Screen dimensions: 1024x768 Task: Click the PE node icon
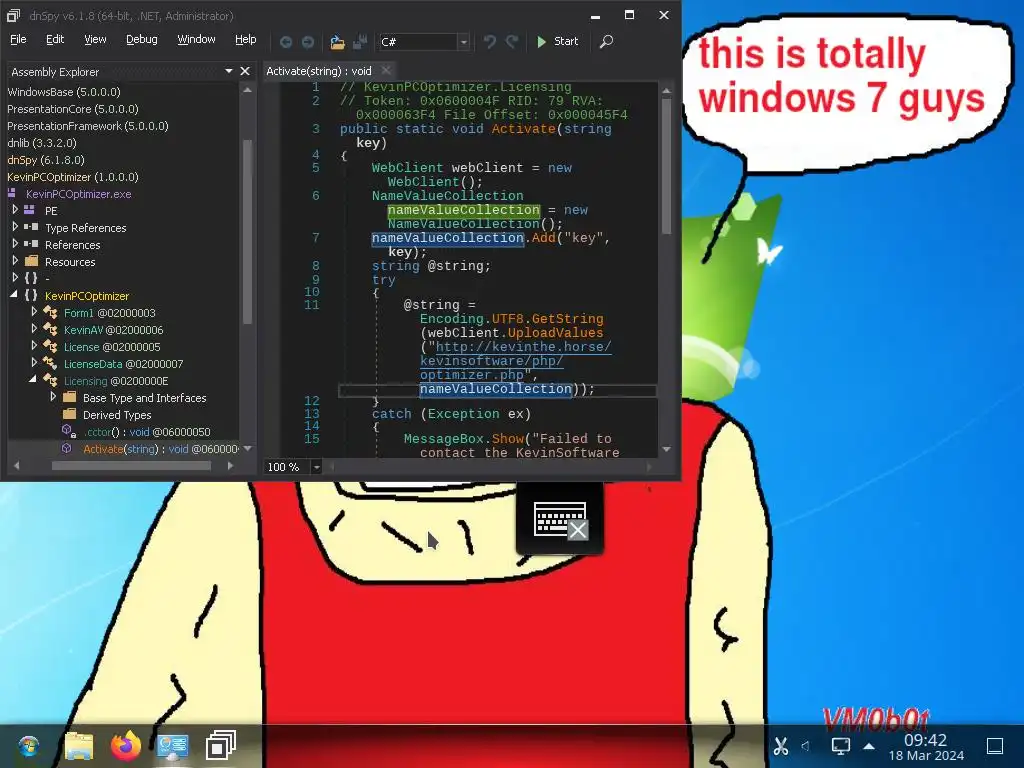point(30,210)
